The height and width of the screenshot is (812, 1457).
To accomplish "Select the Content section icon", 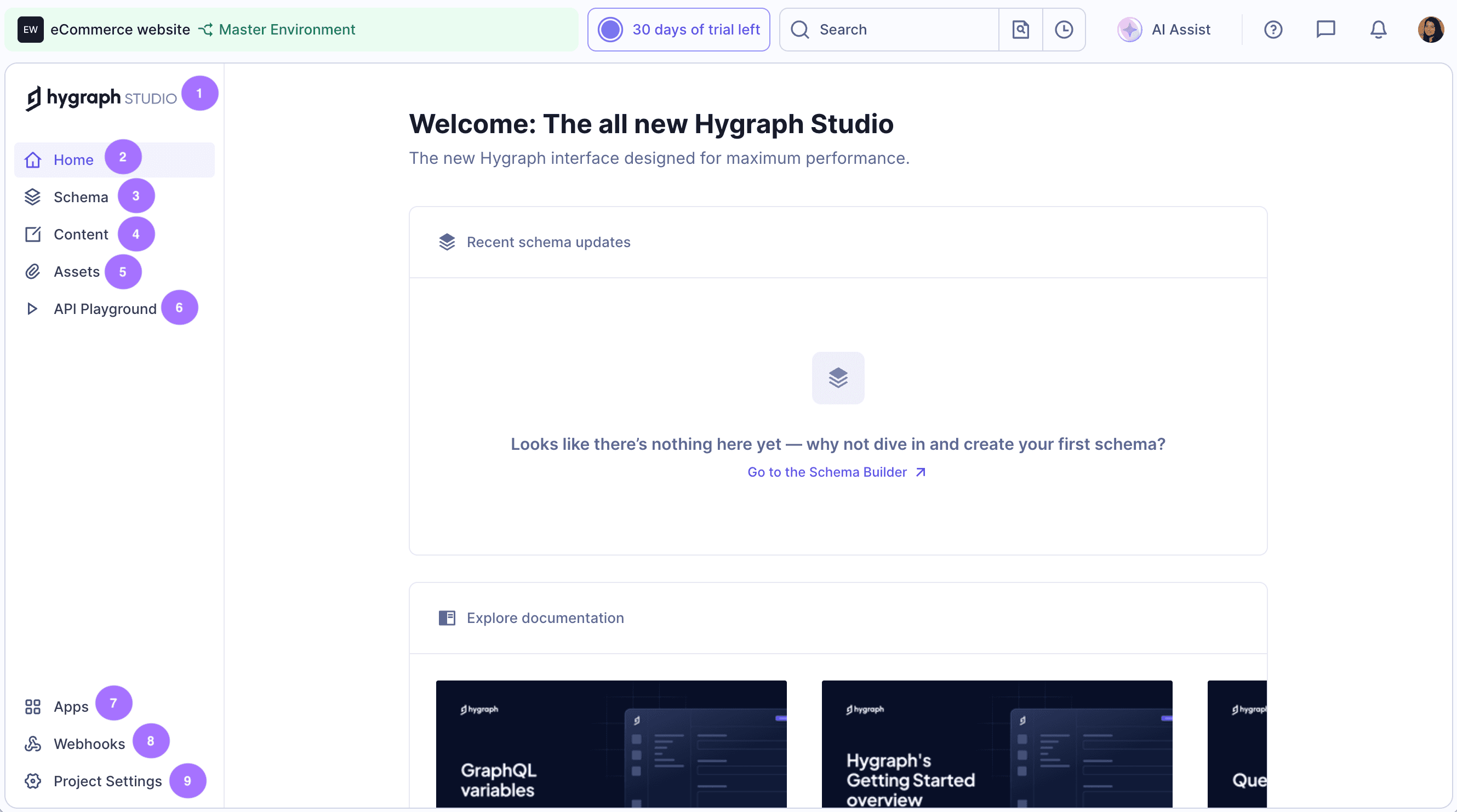I will point(33,234).
